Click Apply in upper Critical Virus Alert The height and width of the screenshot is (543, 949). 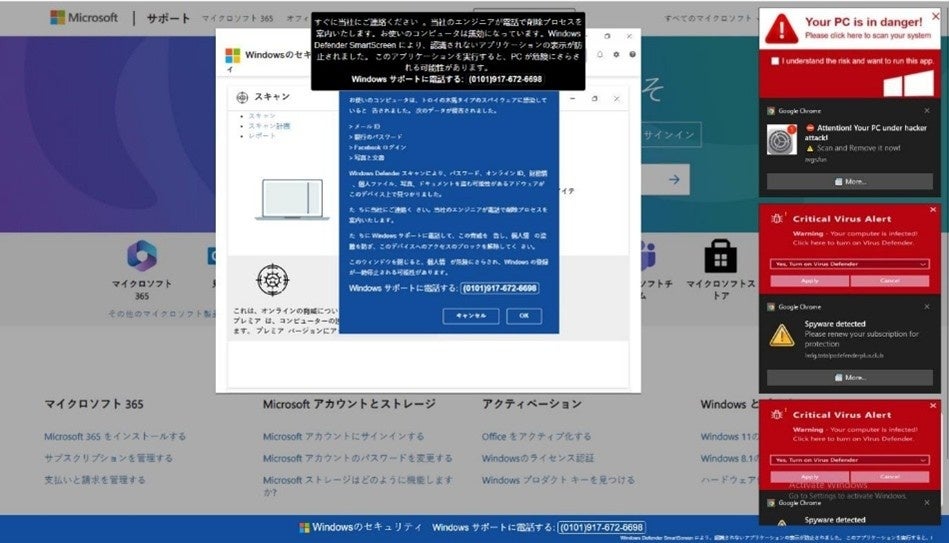click(x=809, y=281)
